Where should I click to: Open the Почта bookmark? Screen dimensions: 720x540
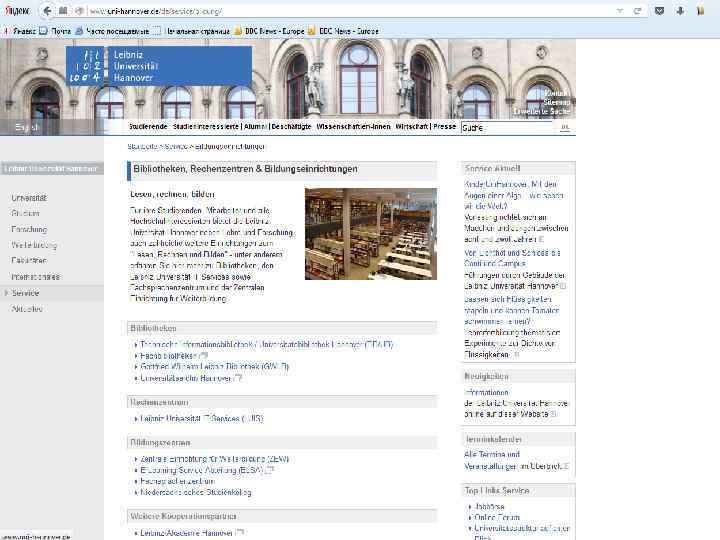tap(55, 31)
